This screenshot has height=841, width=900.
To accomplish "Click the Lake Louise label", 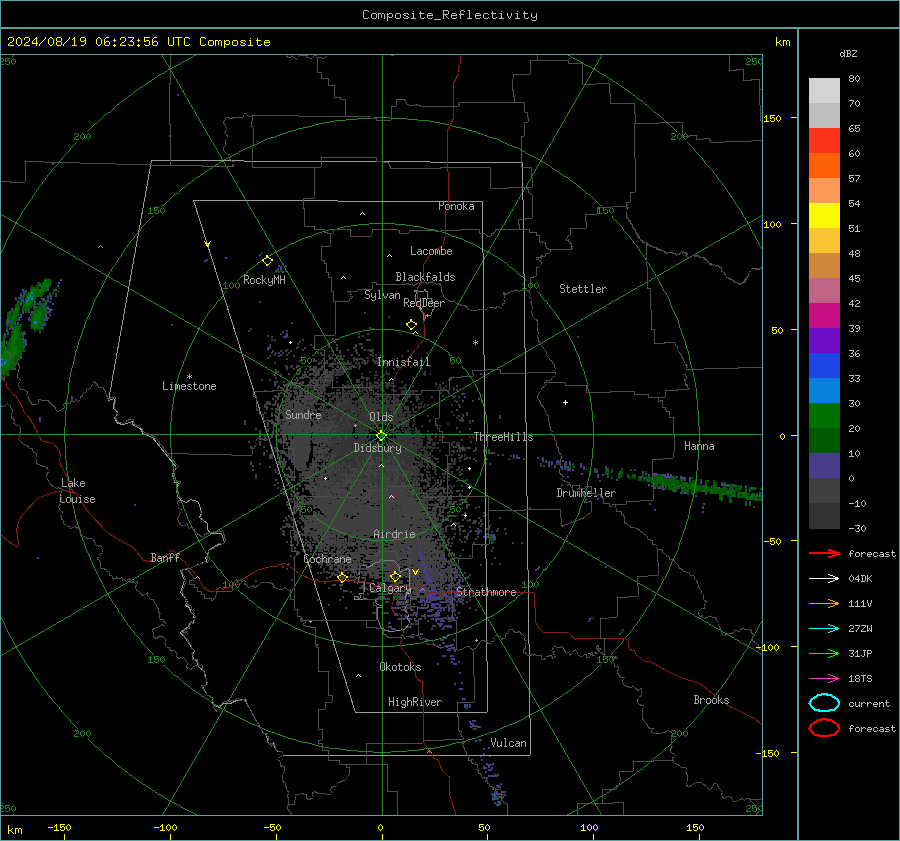I will pyautogui.click(x=77, y=491).
